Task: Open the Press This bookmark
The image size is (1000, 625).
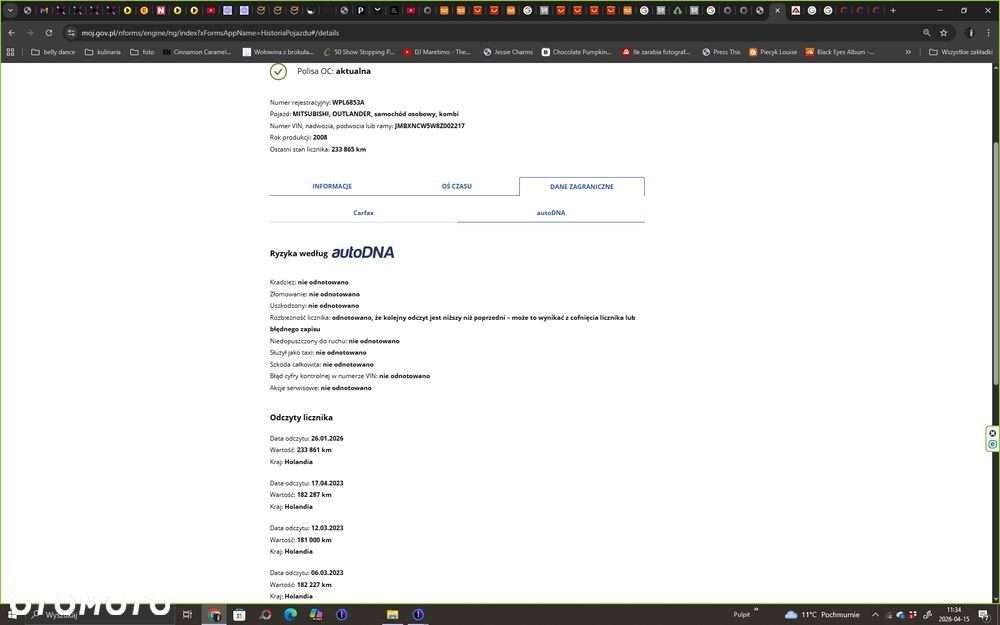Action: point(721,52)
